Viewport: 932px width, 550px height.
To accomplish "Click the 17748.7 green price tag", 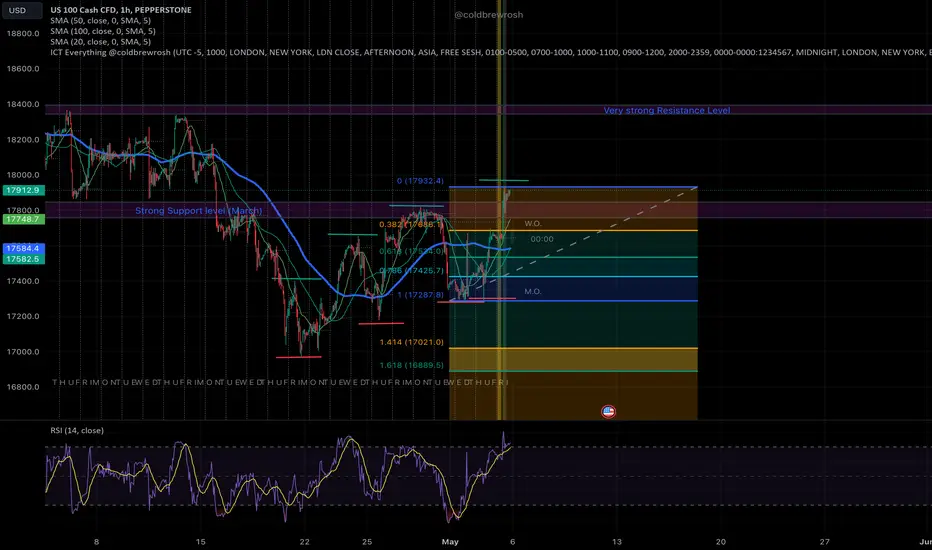I will (24, 219).
